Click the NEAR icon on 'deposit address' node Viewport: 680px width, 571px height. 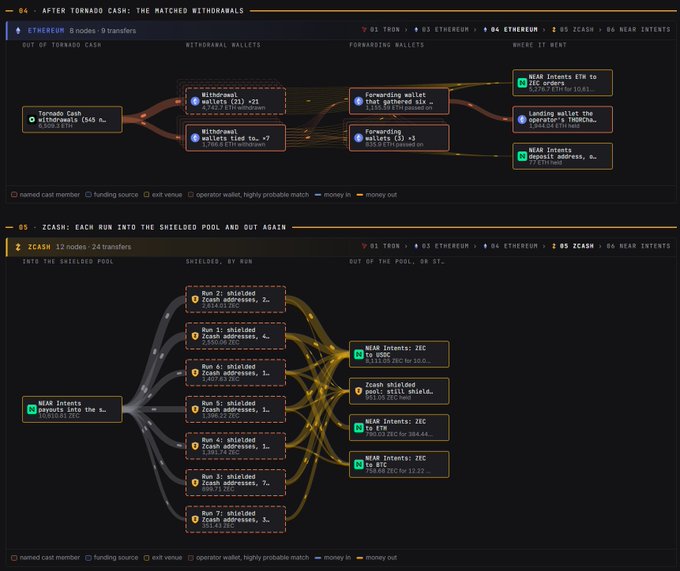pos(522,156)
